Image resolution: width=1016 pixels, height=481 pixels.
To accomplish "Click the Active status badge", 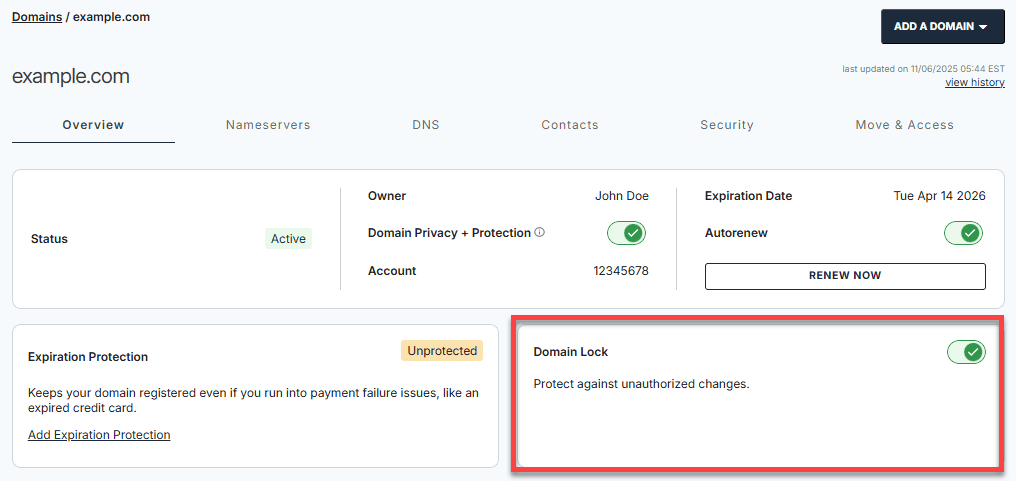I will [x=288, y=239].
